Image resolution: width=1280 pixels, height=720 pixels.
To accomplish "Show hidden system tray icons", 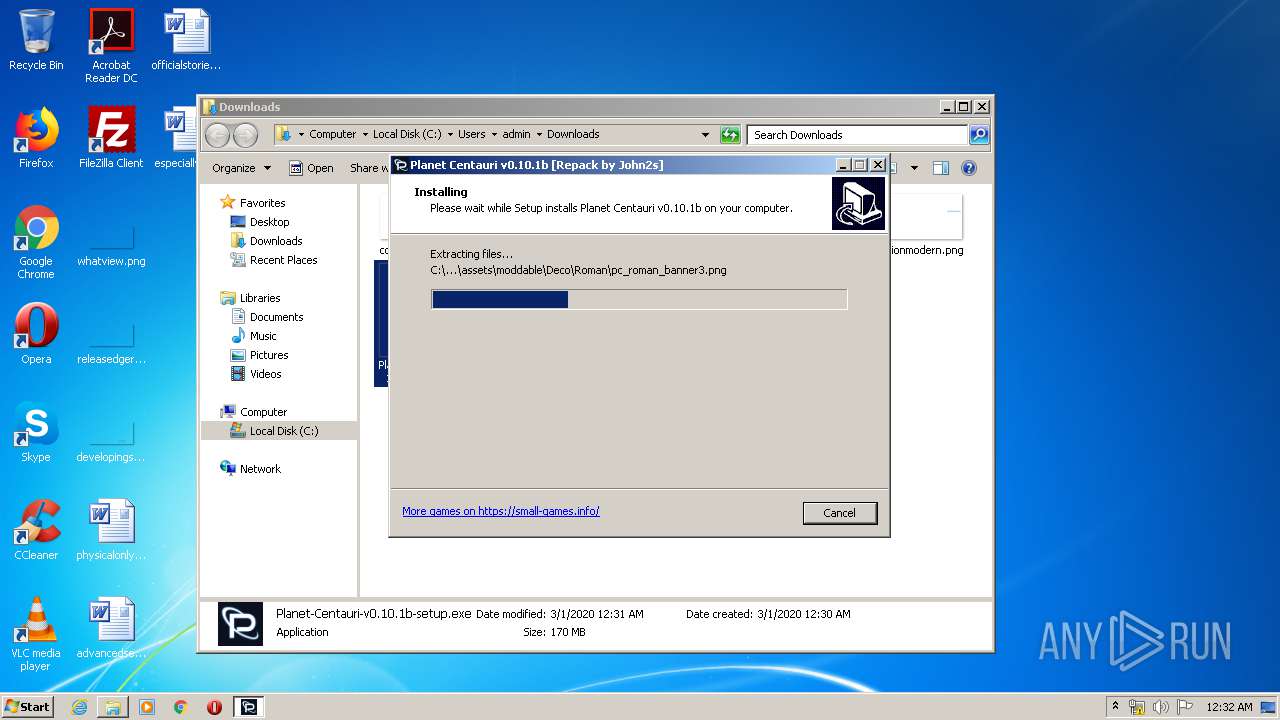I will pos(1115,707).
